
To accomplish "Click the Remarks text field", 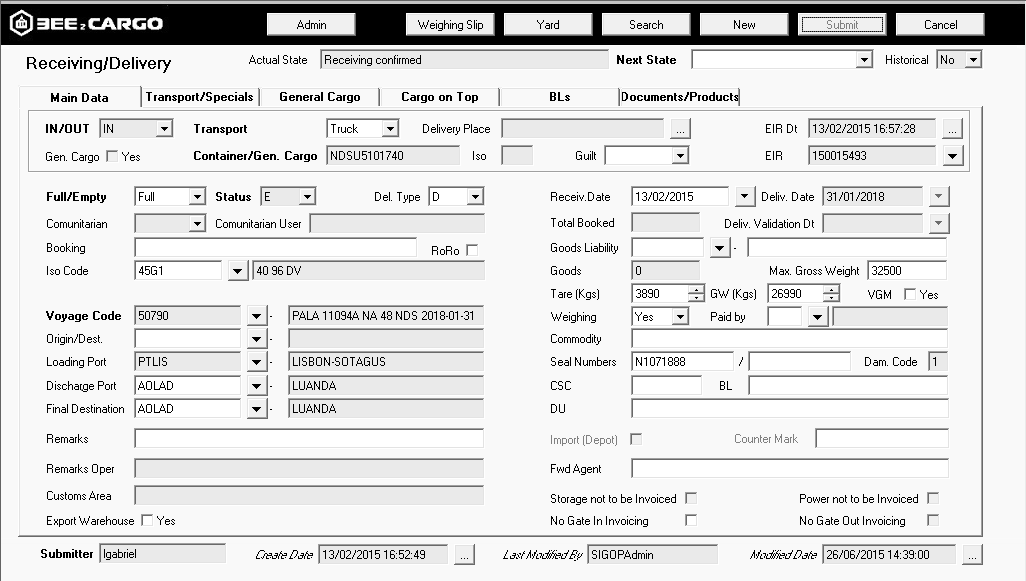I will click(309, 438).
